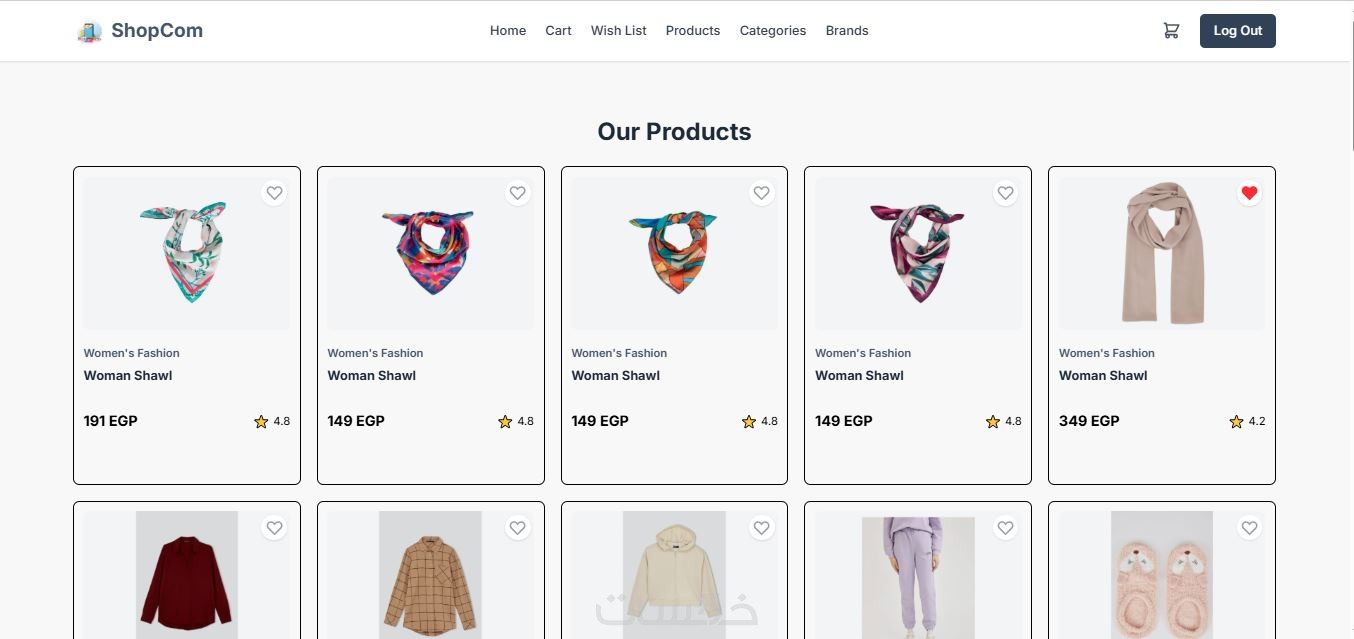Open the Cart nav link
This screenshot has width=1354, height=639.
pyautogui.click(x=558, y=31)
